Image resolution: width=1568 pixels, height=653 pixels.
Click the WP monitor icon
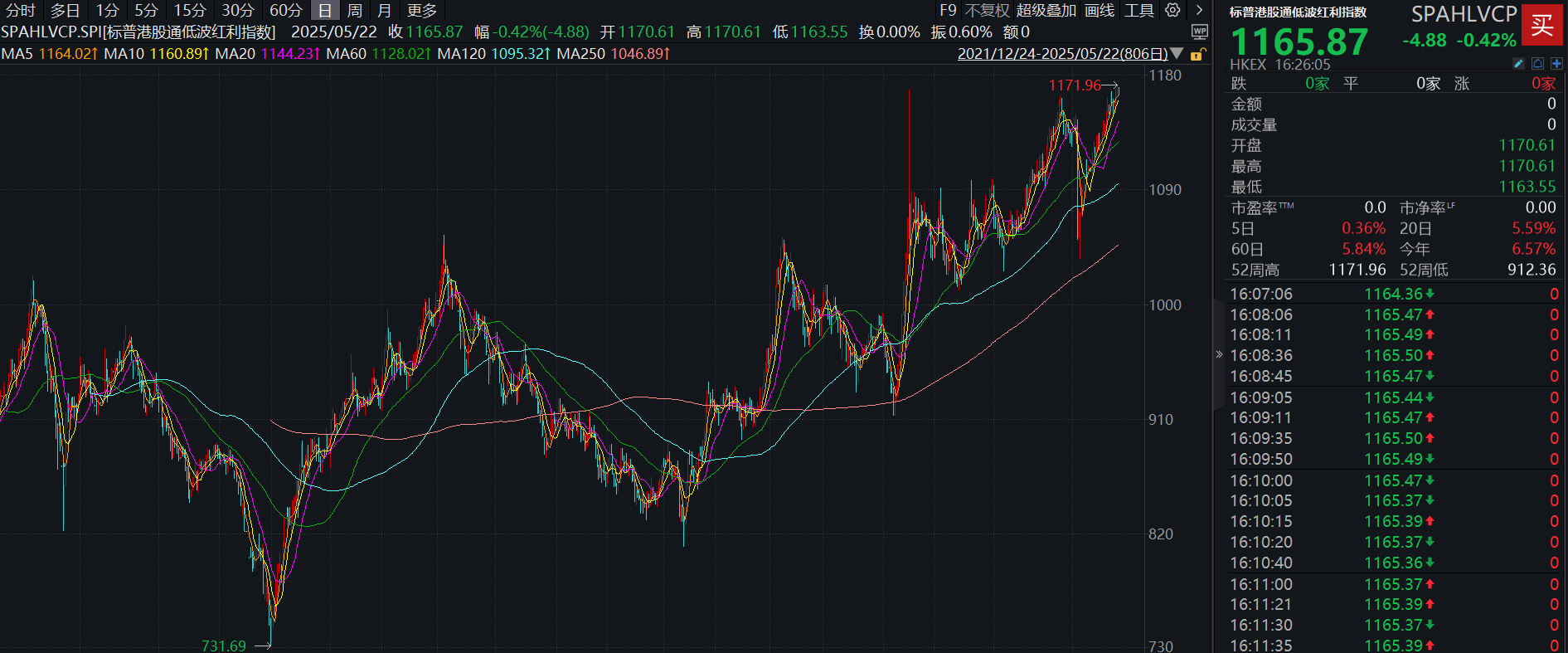1199,32
